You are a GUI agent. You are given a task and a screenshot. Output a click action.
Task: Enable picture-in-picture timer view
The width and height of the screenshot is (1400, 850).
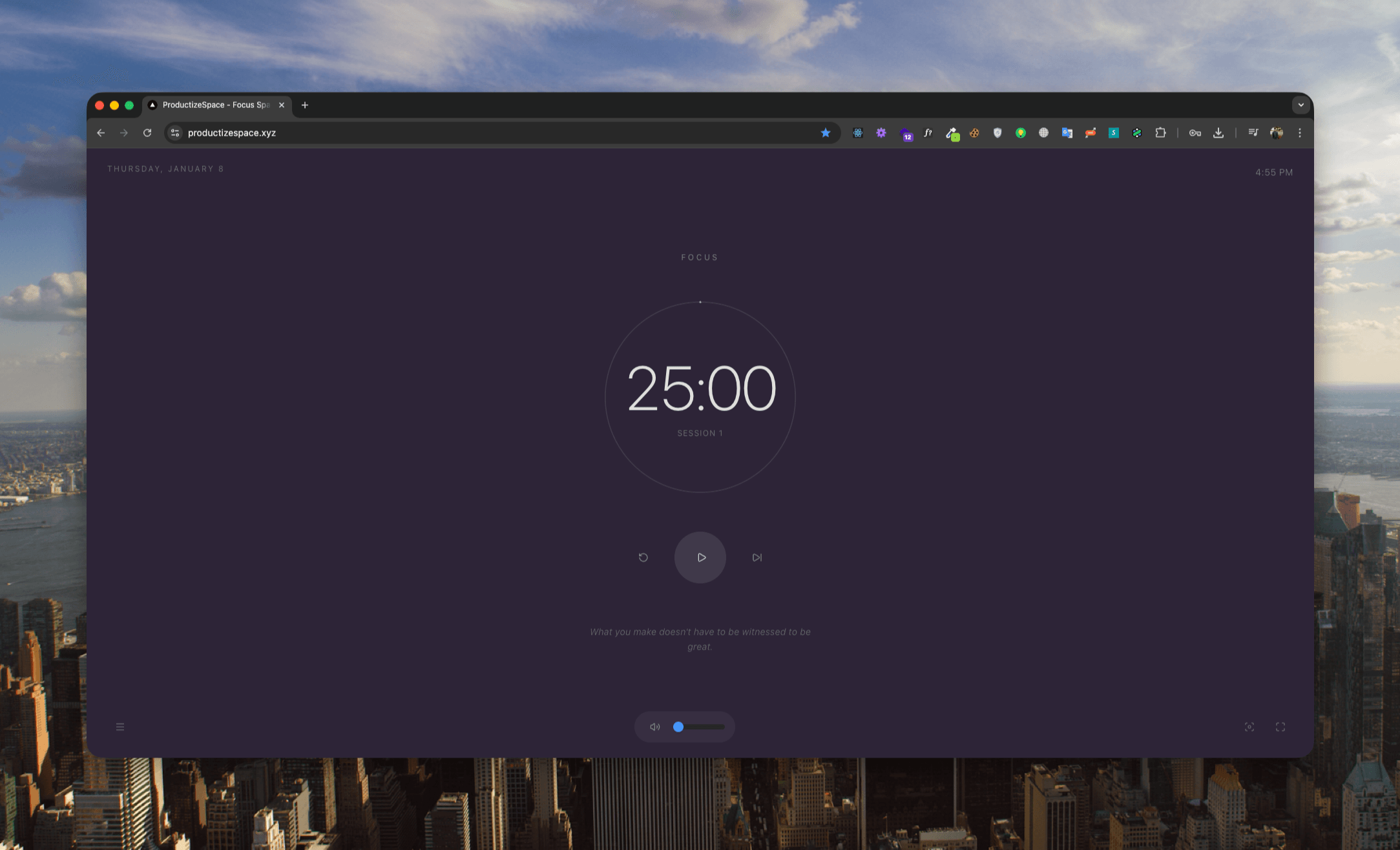pos(1249,727)
